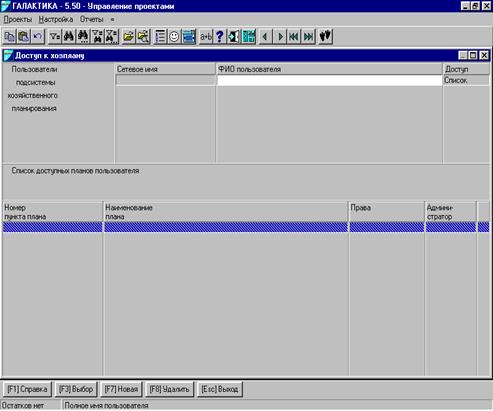The image size is (493, 411).
Task: Click the [F3] Выбор button
Action: tap(76, 389)
